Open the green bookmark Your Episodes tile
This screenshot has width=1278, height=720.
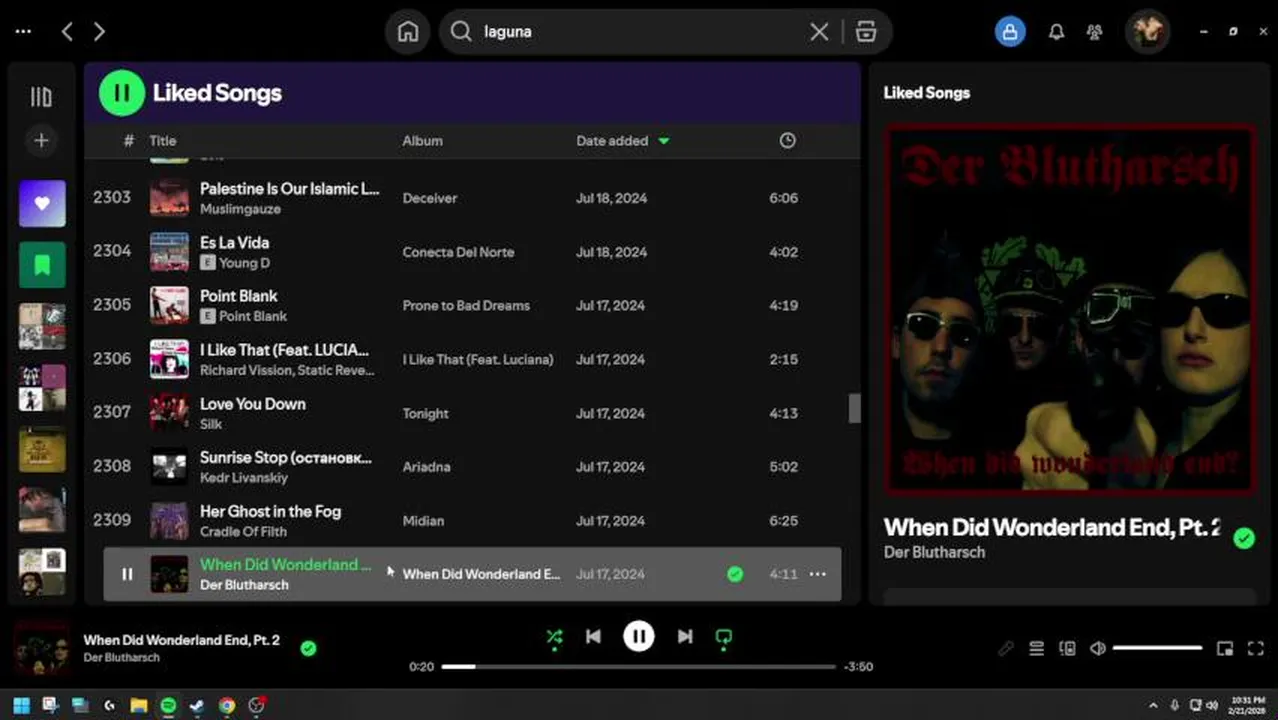tap(42, 265)
